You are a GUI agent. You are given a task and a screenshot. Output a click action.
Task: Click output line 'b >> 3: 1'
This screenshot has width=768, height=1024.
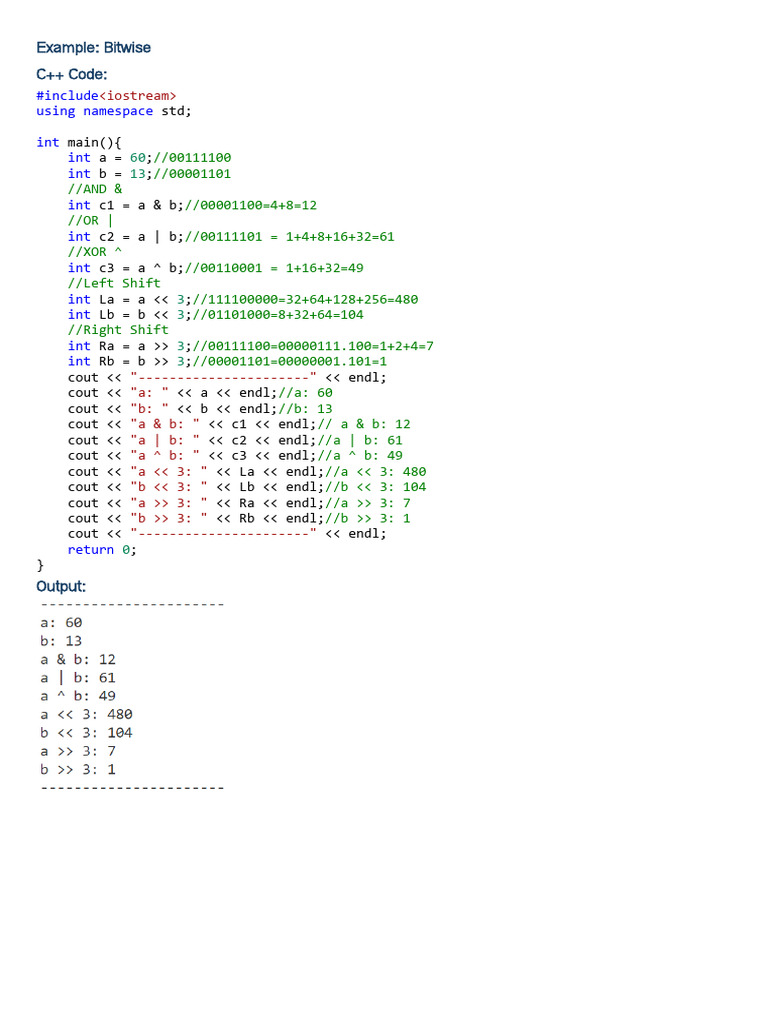[x=78, y=769]
